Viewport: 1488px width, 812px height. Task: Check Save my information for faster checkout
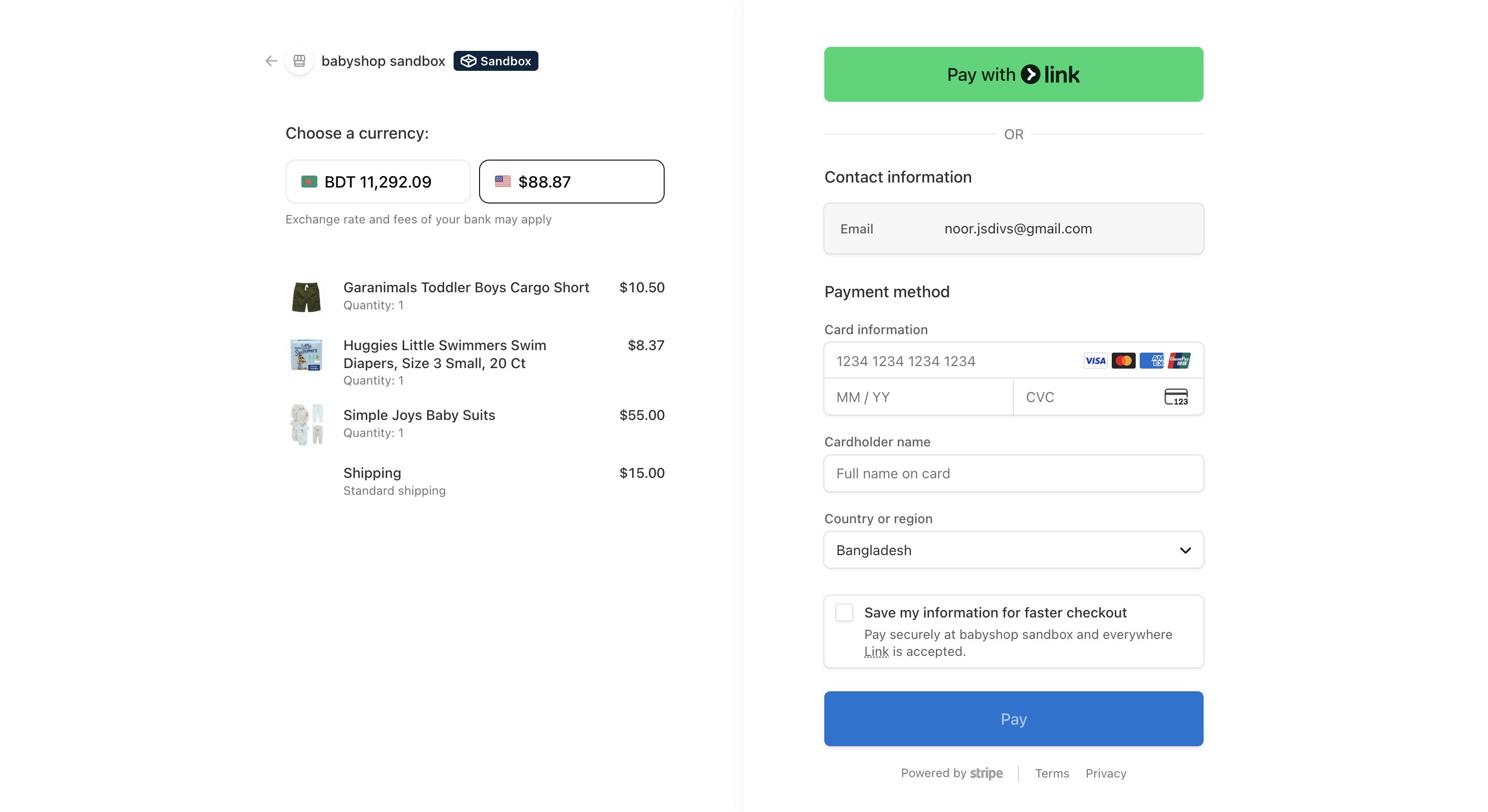pyautogui.click(x=844, y=613)
